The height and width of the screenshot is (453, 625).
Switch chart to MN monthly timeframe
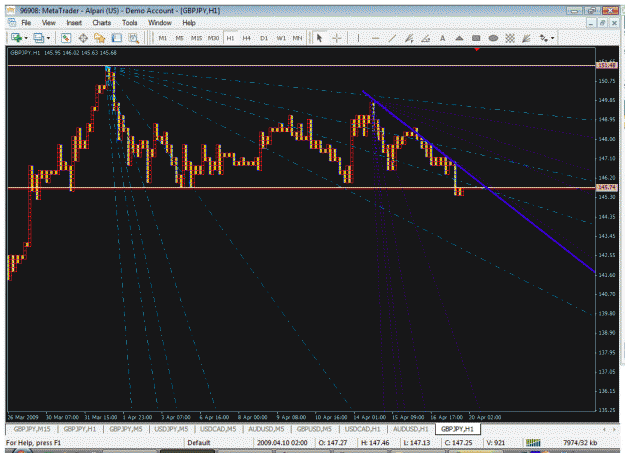point(297,38)
